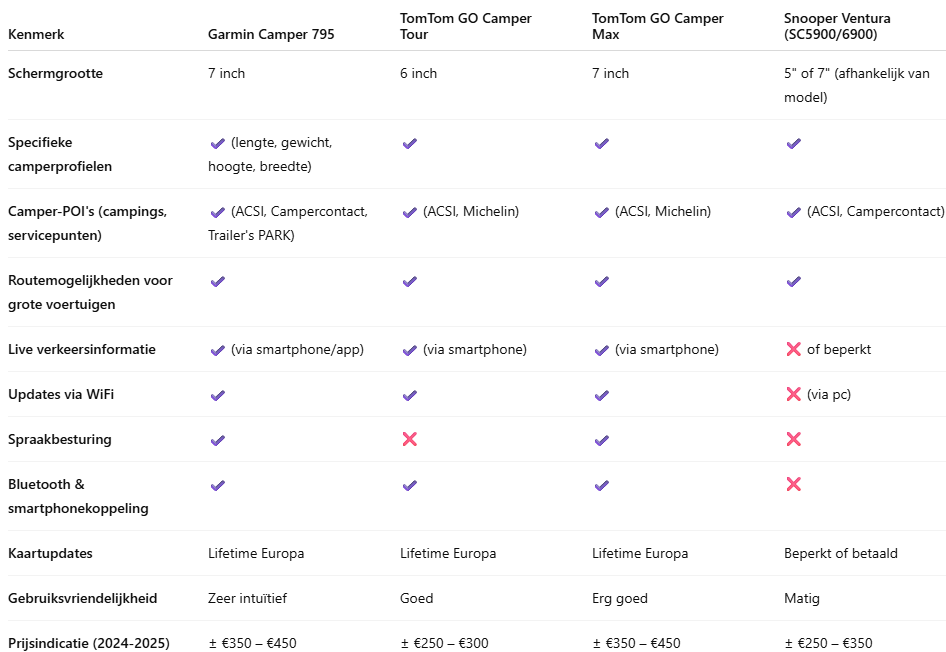The width and height of the screenshot is (946, 652).
Task: Click Snooper checkmark for Routemogelijkheden
Action: [793, 282]
